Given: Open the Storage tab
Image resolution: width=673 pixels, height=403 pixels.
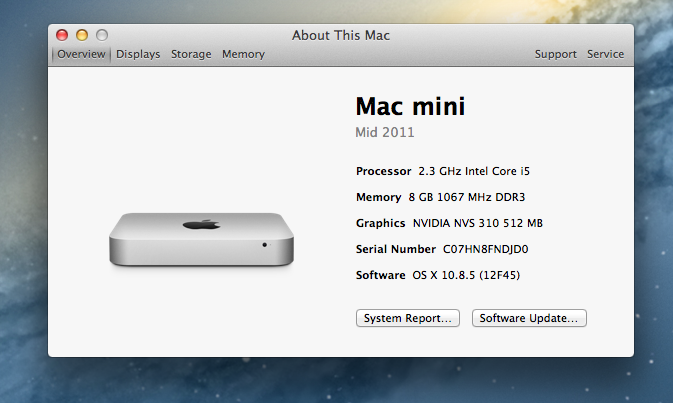Looking at the screenshot, I should click(191, 54).
